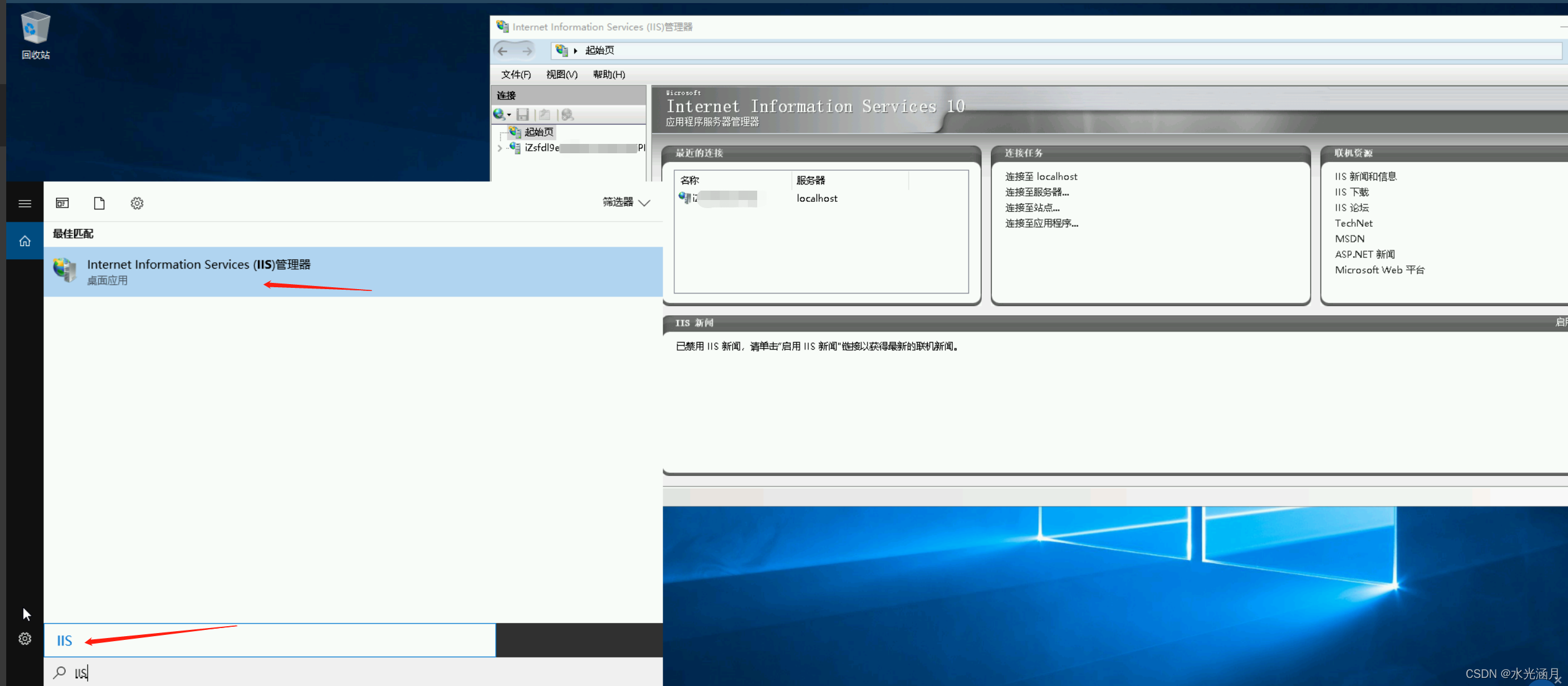Click the delete connection icon
1568x686 pixels.
pos(567,114)
